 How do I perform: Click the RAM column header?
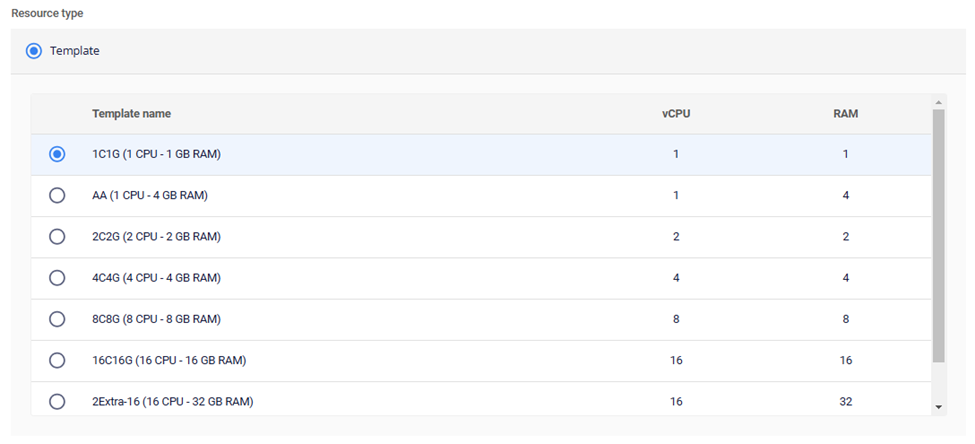coord(845,114)
